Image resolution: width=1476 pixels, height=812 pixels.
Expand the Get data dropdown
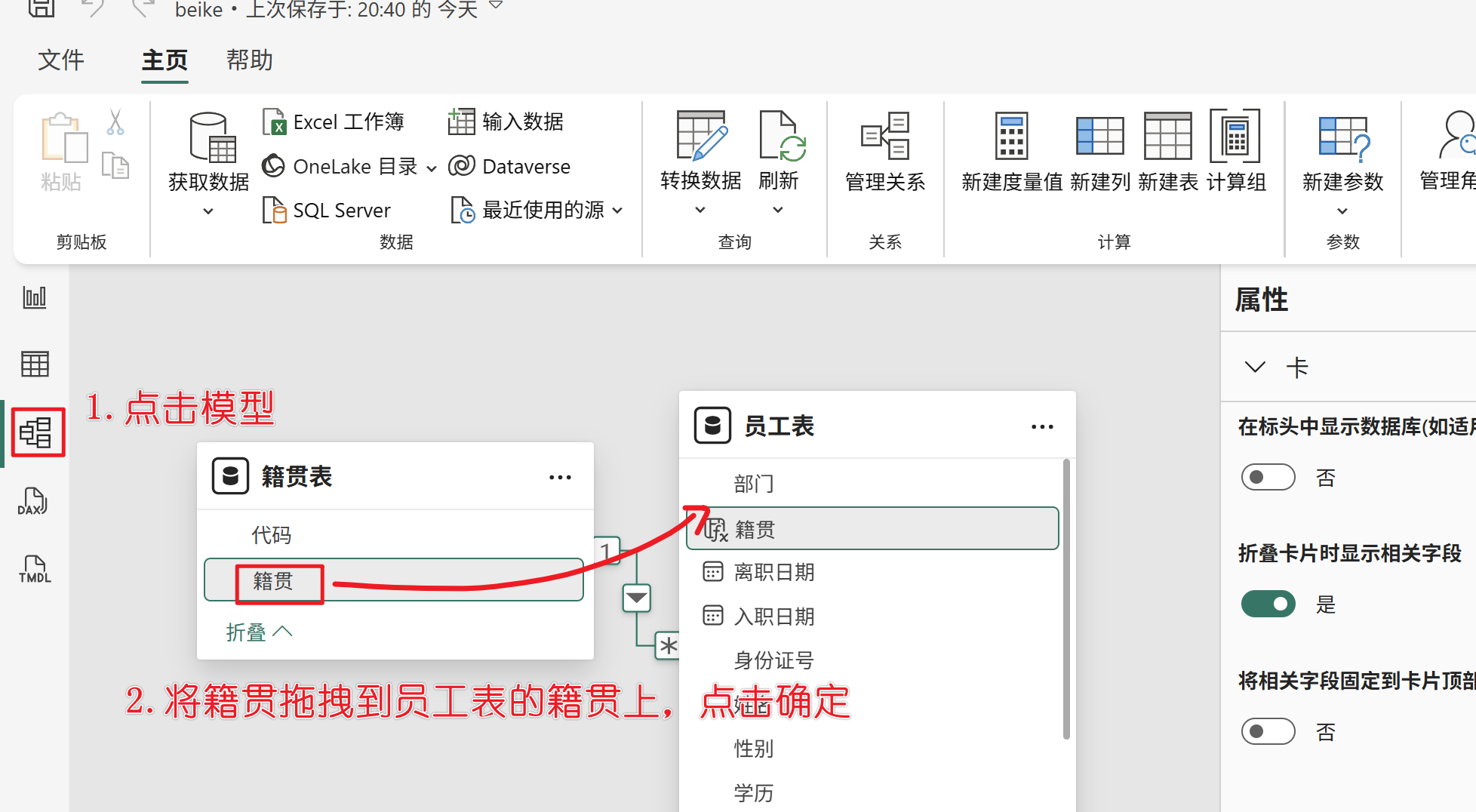pyautogui.click(x=208, y=211)
